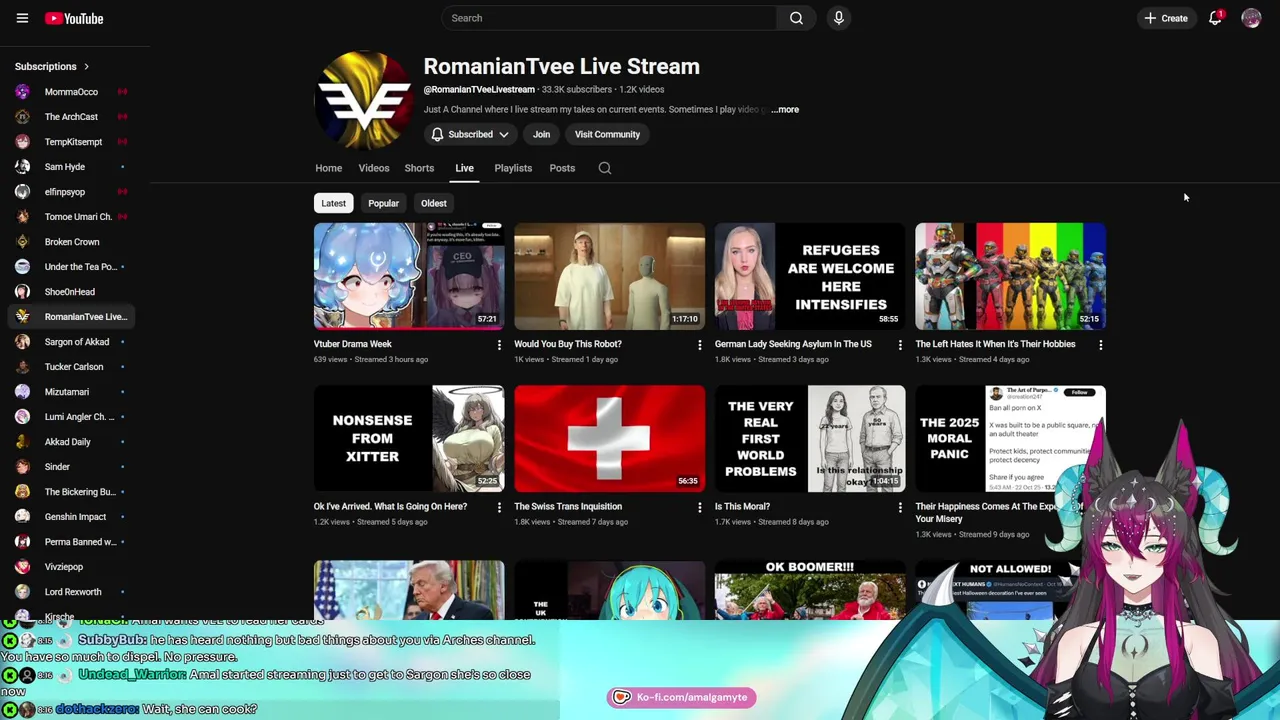Filter live streams by Popular
Screen dimensions: 1280x720
tap(383, 203)
